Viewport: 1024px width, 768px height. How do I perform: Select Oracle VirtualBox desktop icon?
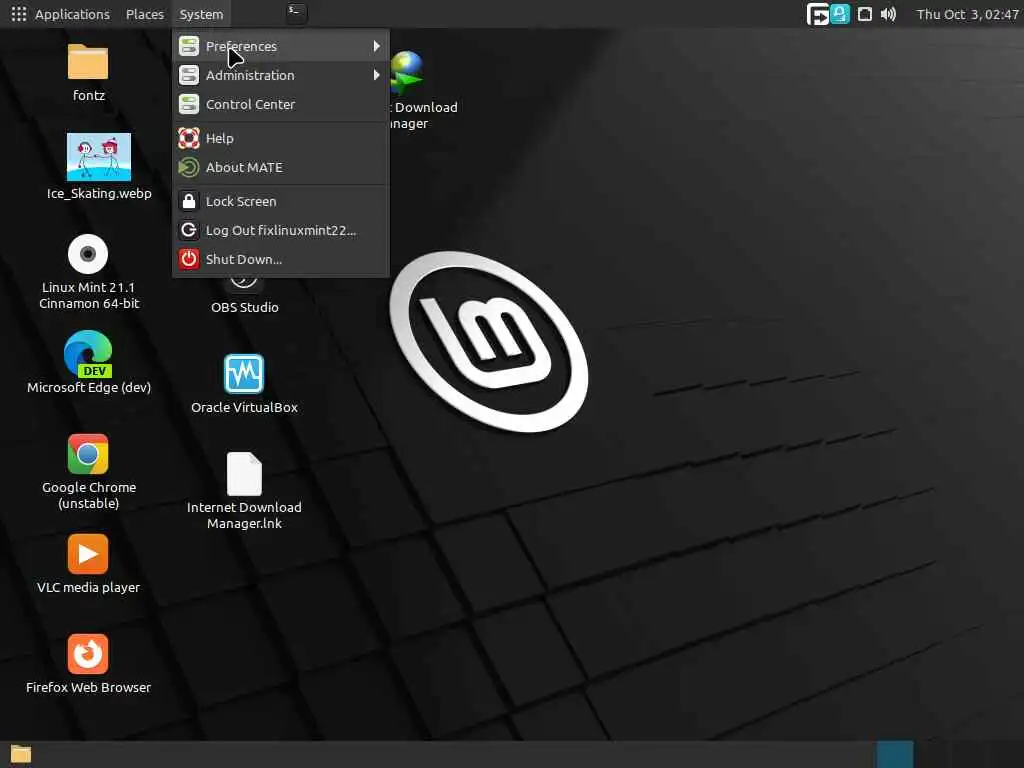pyautogui.click(x=244, y=374)
